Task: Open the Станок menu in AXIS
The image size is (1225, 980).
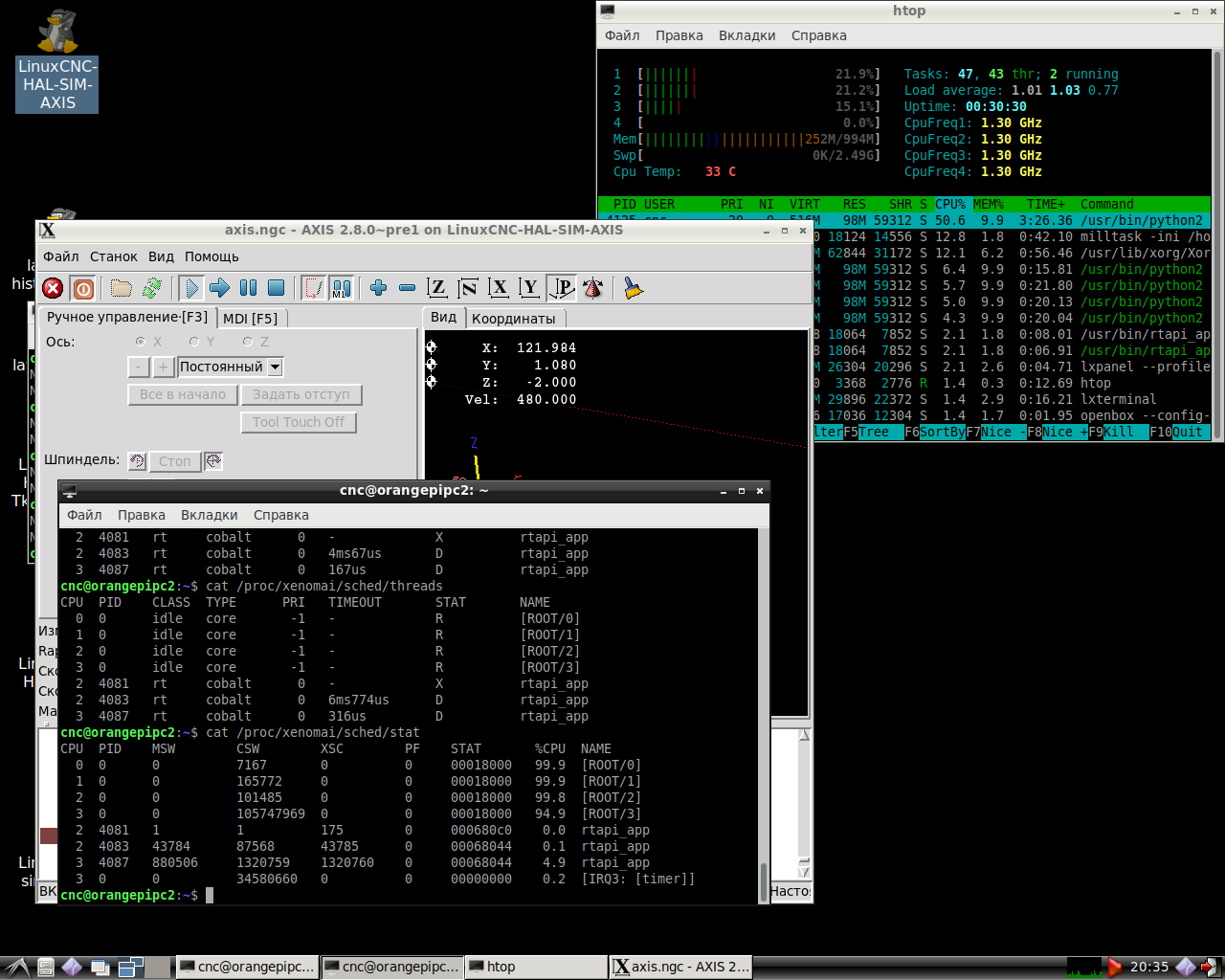Action: [x=114, y=256]
